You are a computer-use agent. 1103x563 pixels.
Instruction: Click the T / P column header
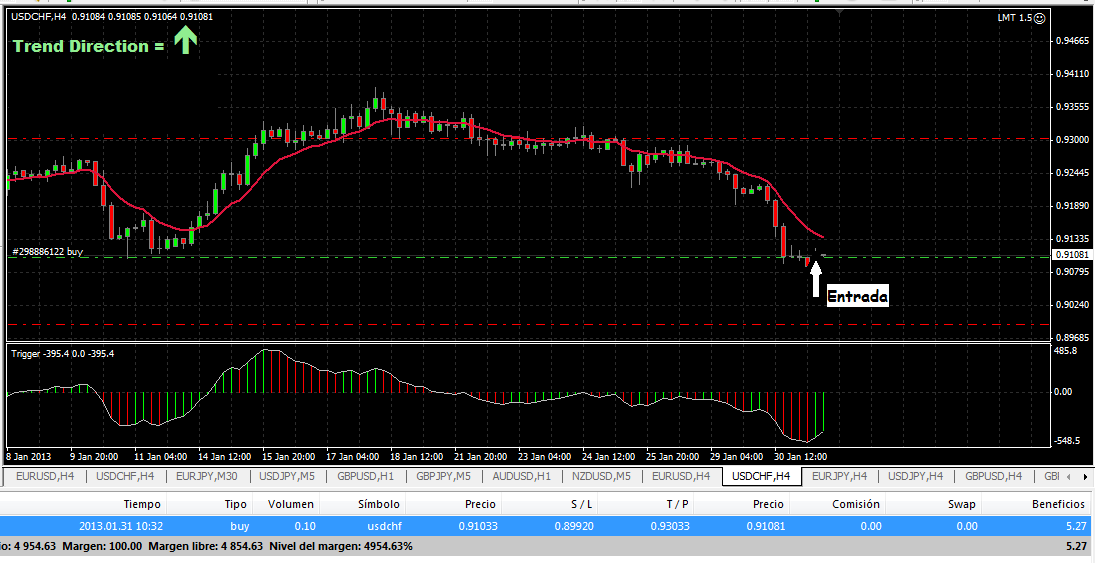tap(677, 504)
